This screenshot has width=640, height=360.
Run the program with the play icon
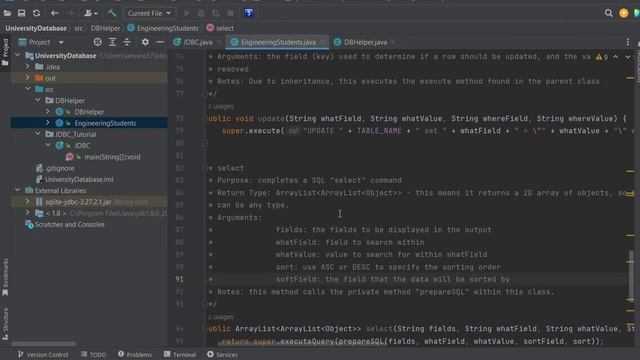(187, 13)
